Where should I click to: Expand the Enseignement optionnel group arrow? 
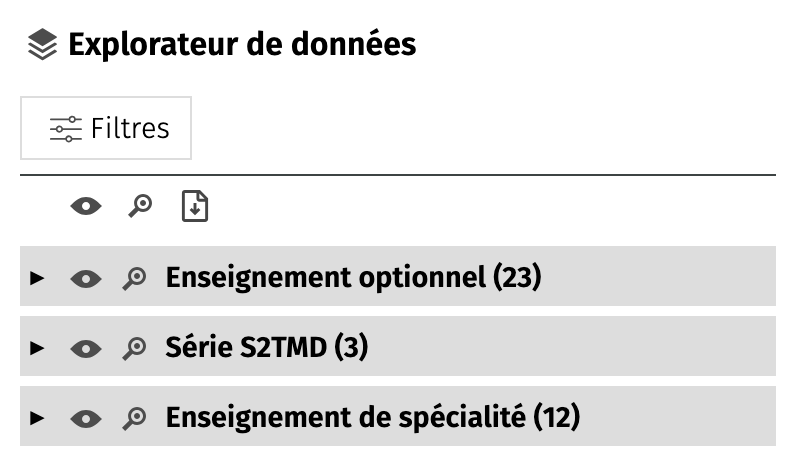38,277
